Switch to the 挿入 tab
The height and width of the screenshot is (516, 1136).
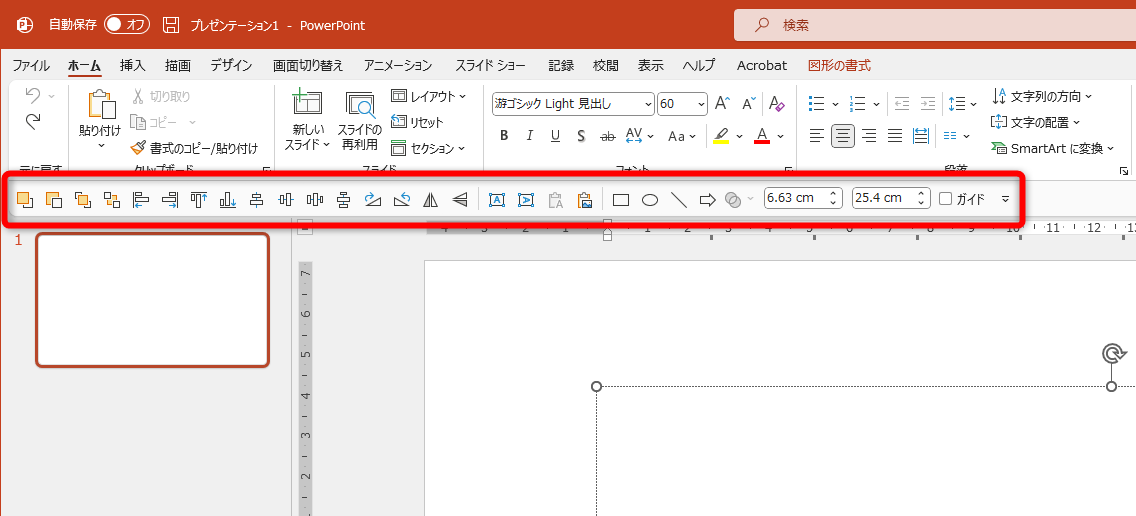point(133,66)
